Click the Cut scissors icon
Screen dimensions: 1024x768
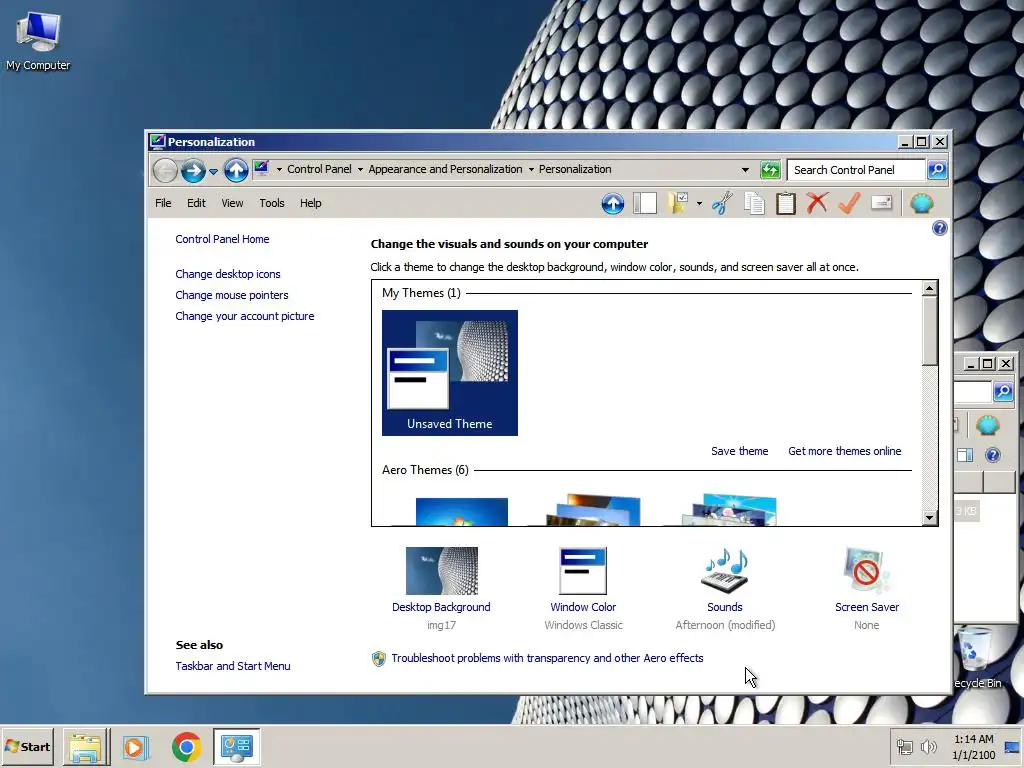(x=722, y=203)
